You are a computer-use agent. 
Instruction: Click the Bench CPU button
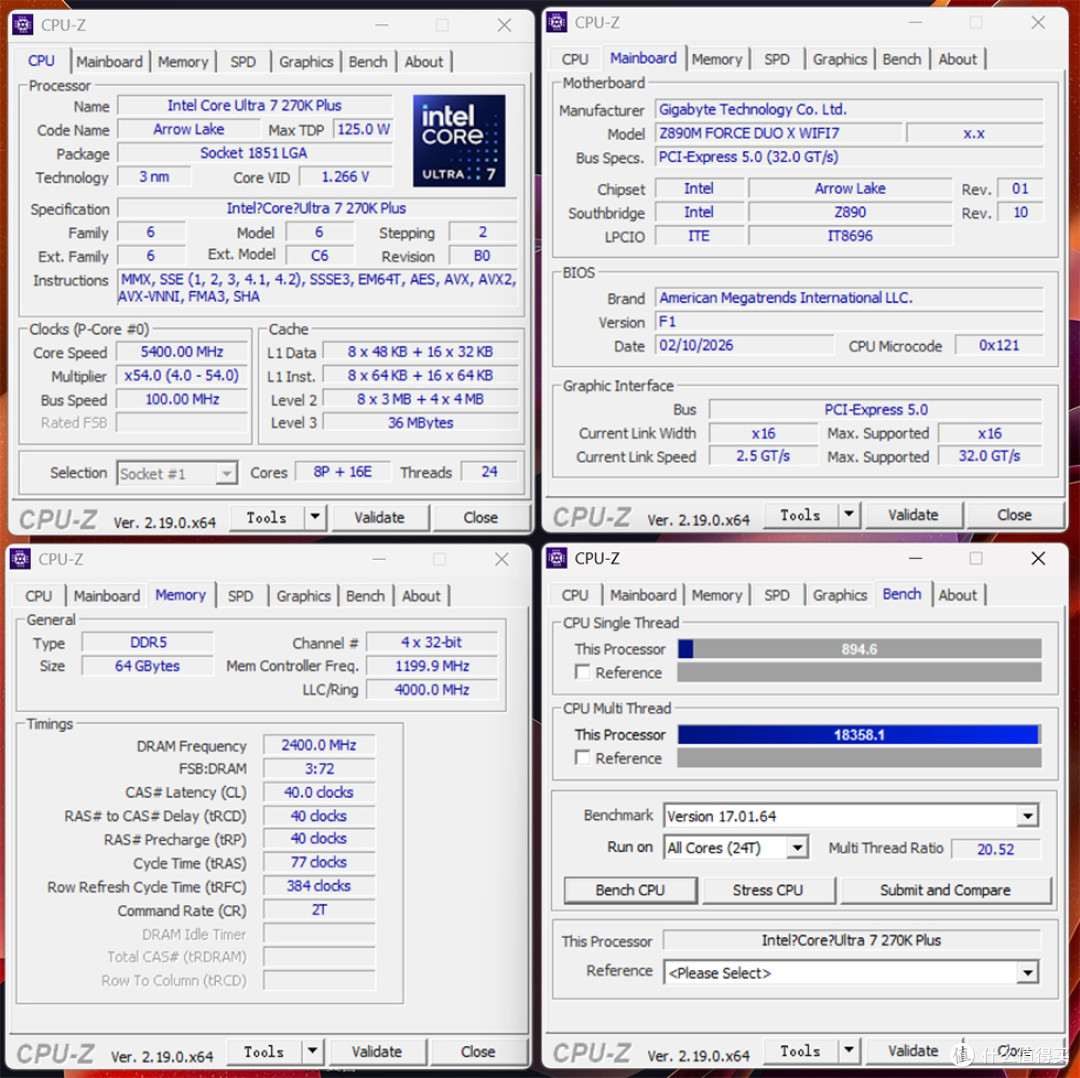pyautogui.click(x=630, y=889)
